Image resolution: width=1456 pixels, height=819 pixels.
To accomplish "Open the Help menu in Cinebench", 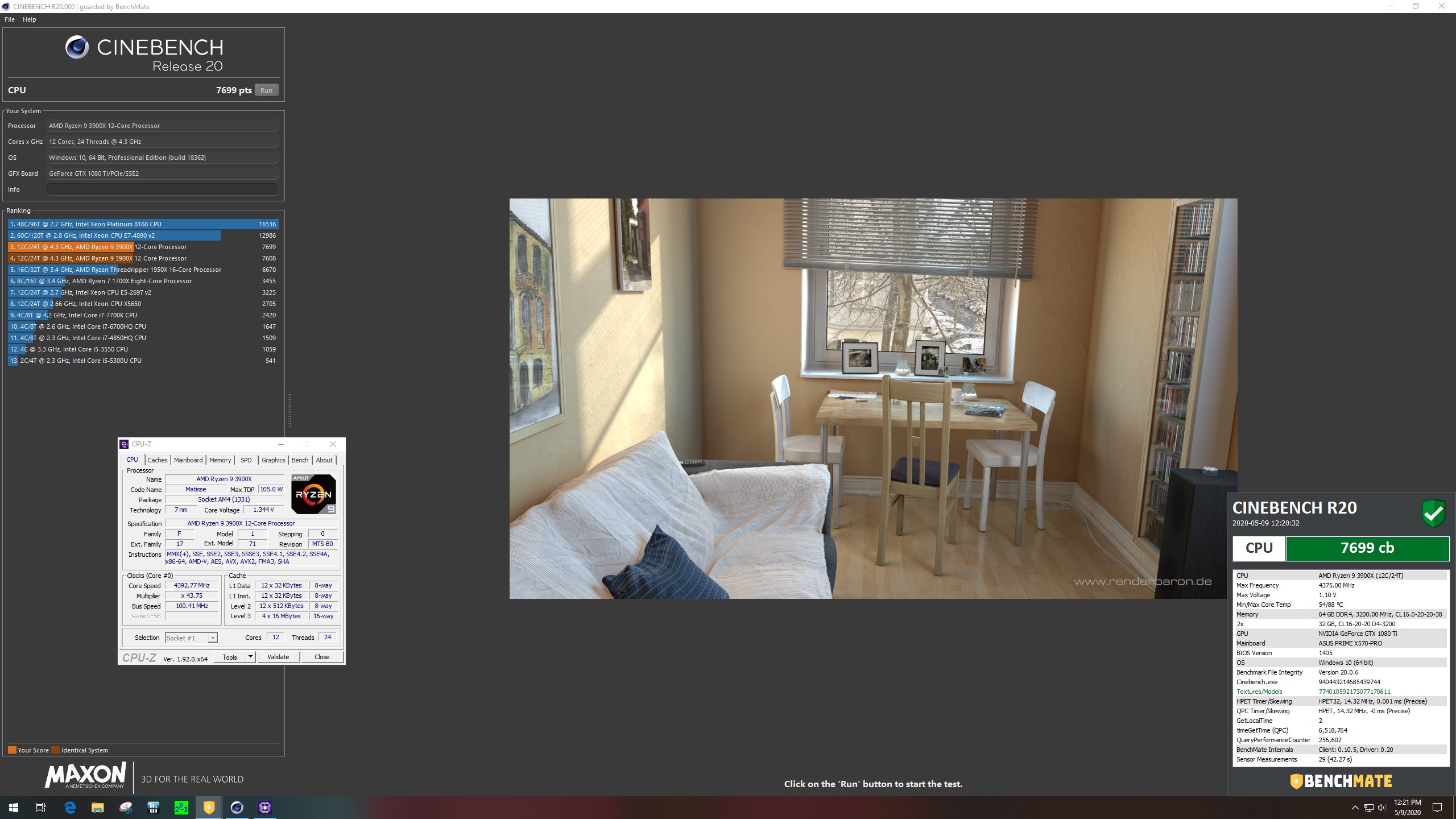I will tap(30, 19).
